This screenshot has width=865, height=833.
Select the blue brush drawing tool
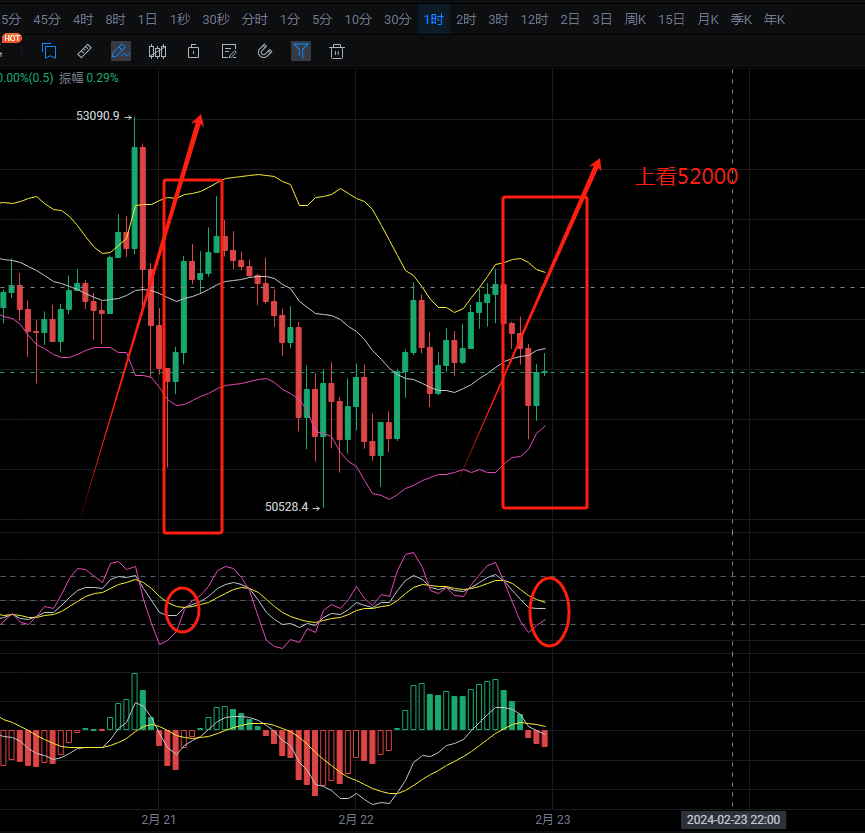(120, 51)
